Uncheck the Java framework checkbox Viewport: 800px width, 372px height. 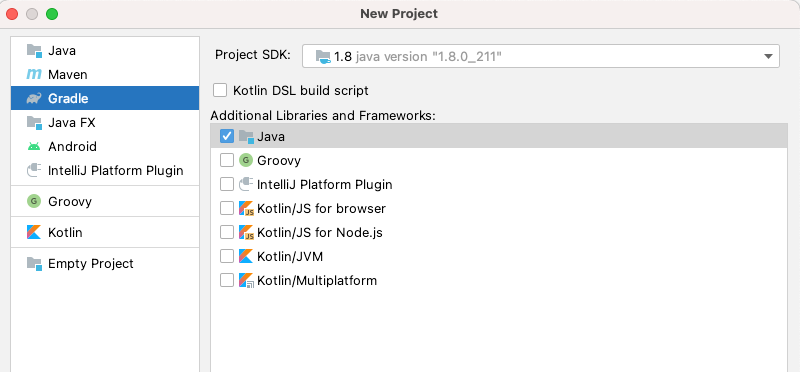[x=227, y=136]
